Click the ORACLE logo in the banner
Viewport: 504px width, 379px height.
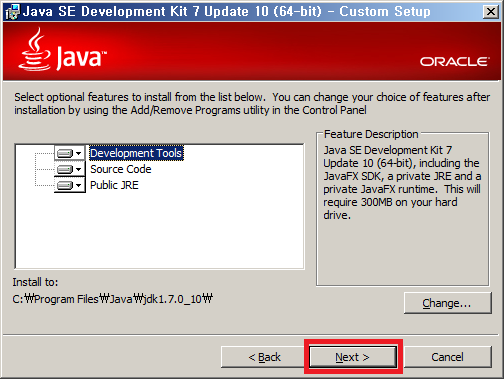click(x=455, y=62)
